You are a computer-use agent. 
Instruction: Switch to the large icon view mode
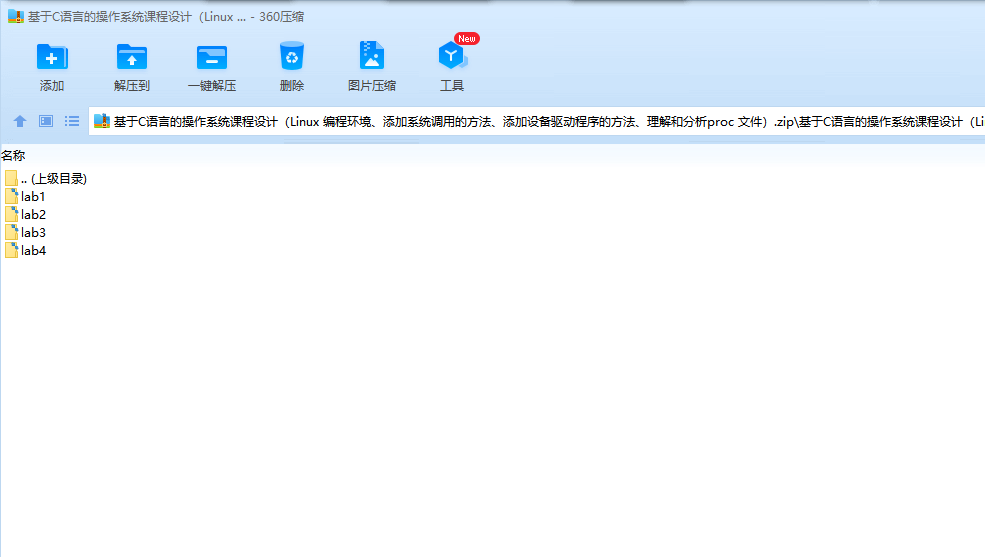[46, 121]
